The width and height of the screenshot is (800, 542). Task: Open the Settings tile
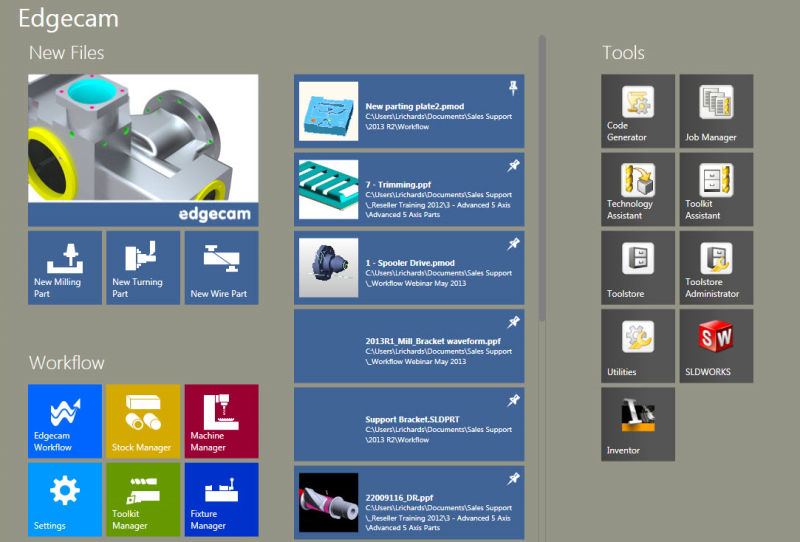(65, 500)
